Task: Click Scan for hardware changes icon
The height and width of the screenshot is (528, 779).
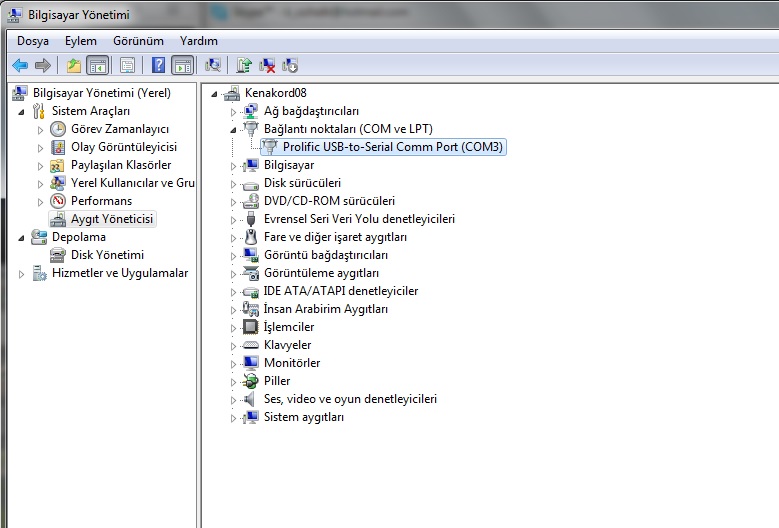Action: pos(213,65)
